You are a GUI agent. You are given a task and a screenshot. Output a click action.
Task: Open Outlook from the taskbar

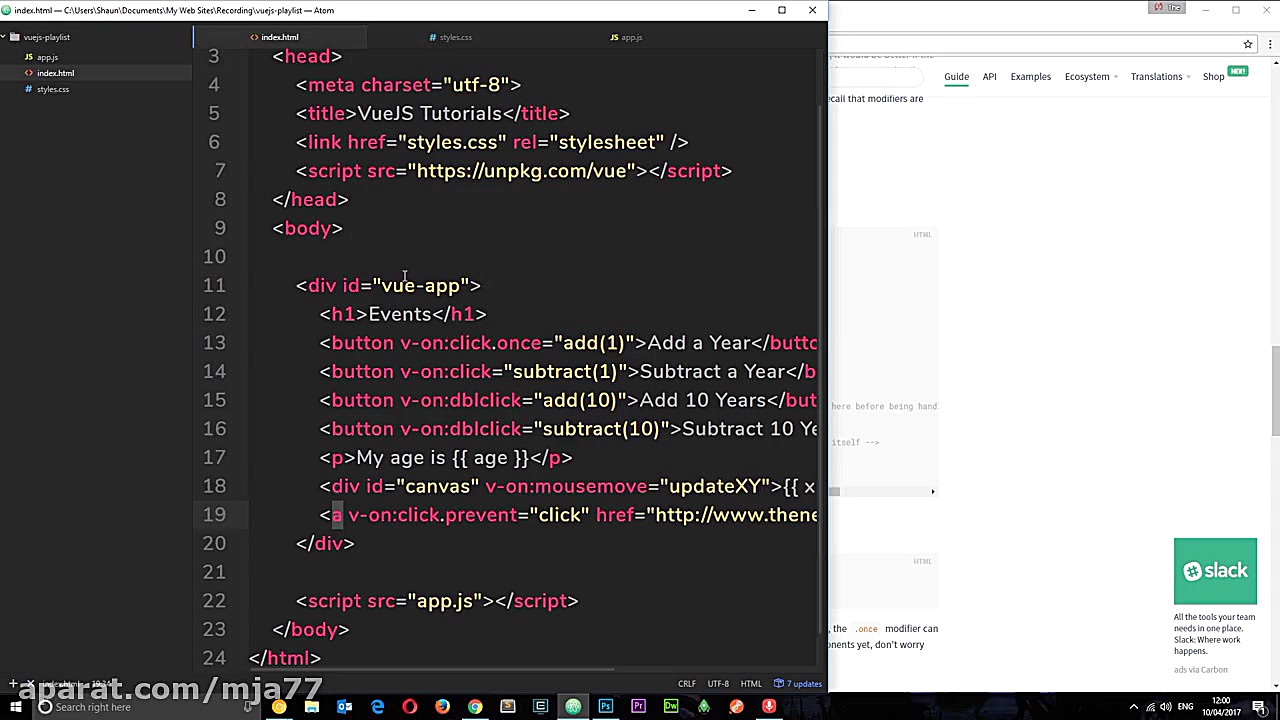[344, 707]
